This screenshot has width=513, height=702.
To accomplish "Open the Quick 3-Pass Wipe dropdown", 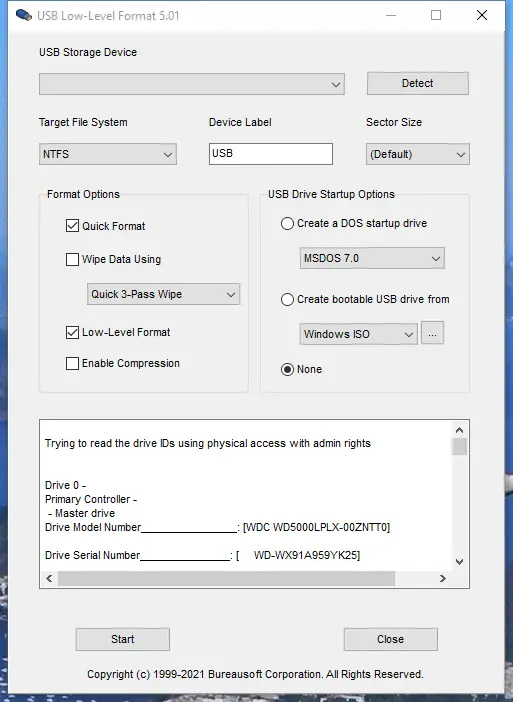I will tap(163, 294).
